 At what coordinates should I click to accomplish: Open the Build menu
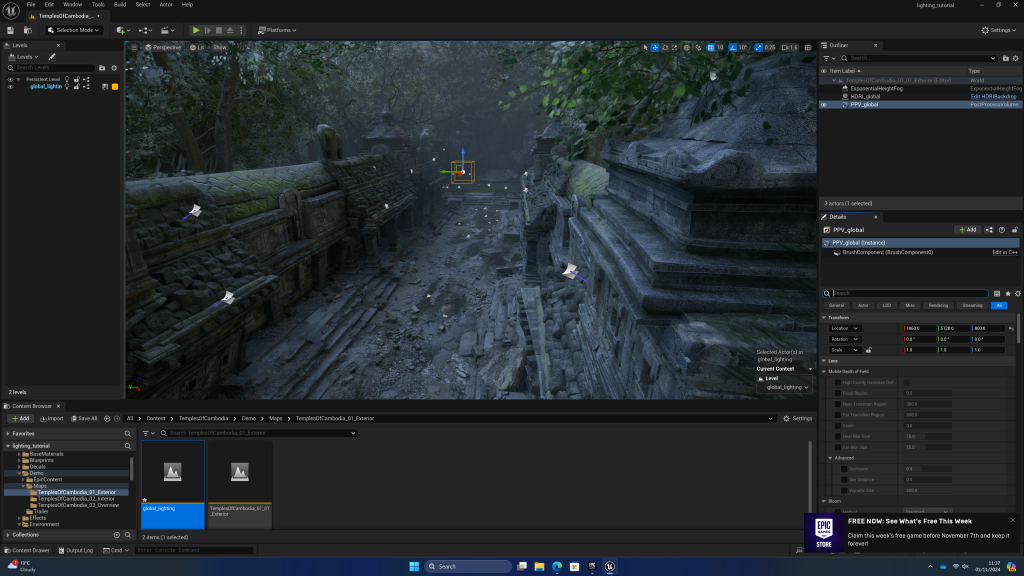point(120,5)
